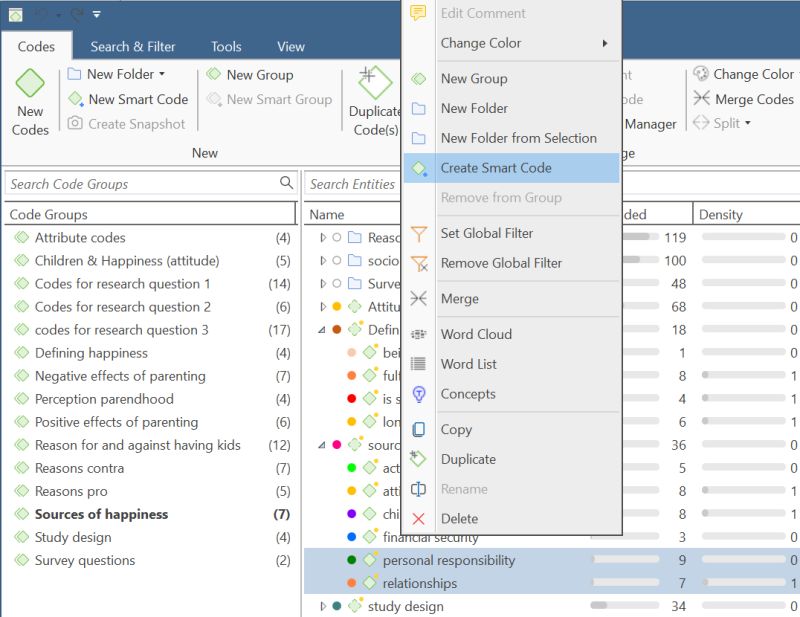Click the Duplicate Code(s) ribbon icon

(x=375, y=82)
